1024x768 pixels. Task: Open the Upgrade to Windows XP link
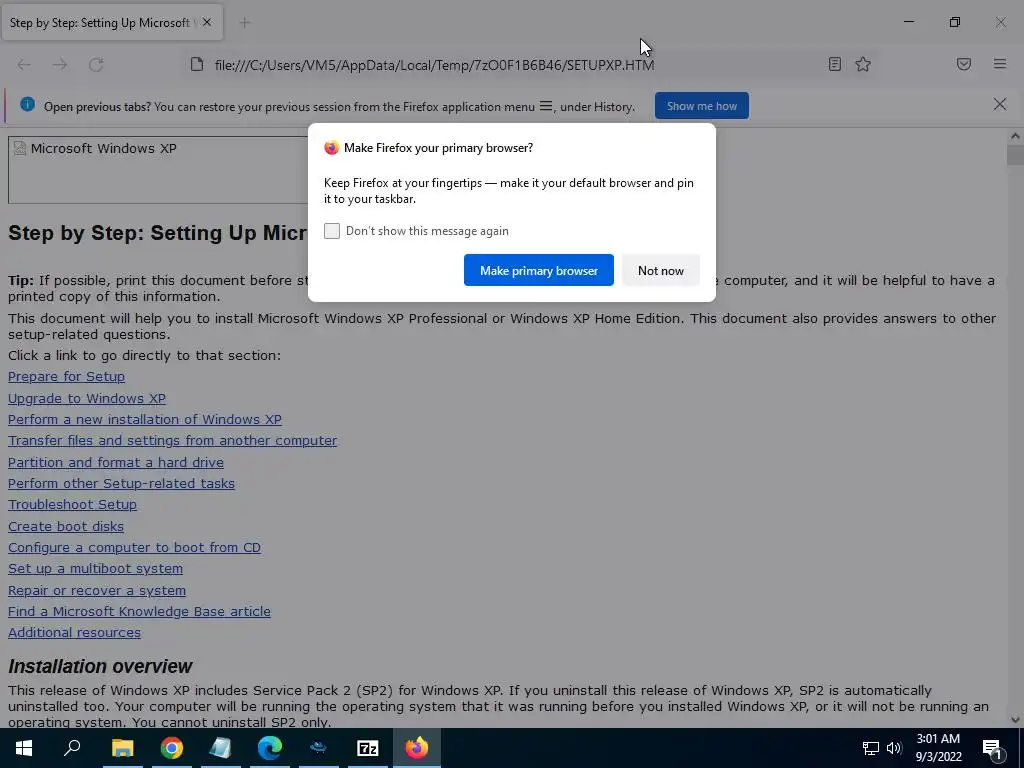coord(87,398)
